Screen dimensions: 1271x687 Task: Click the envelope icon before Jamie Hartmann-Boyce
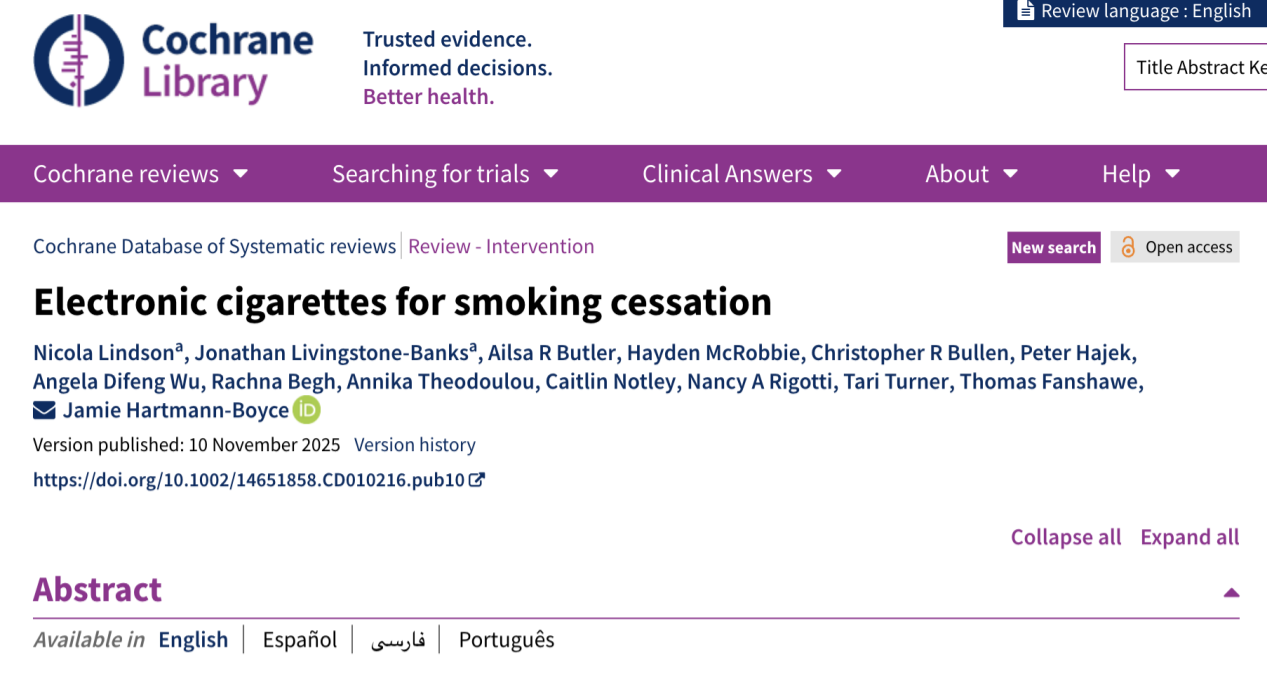[x=44, y=411]
